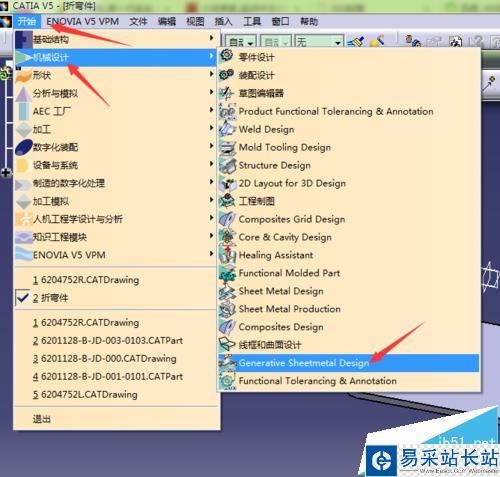Open Mold Tooling Design icon
This screenshot has height=477, width=500.
(227, 147)
